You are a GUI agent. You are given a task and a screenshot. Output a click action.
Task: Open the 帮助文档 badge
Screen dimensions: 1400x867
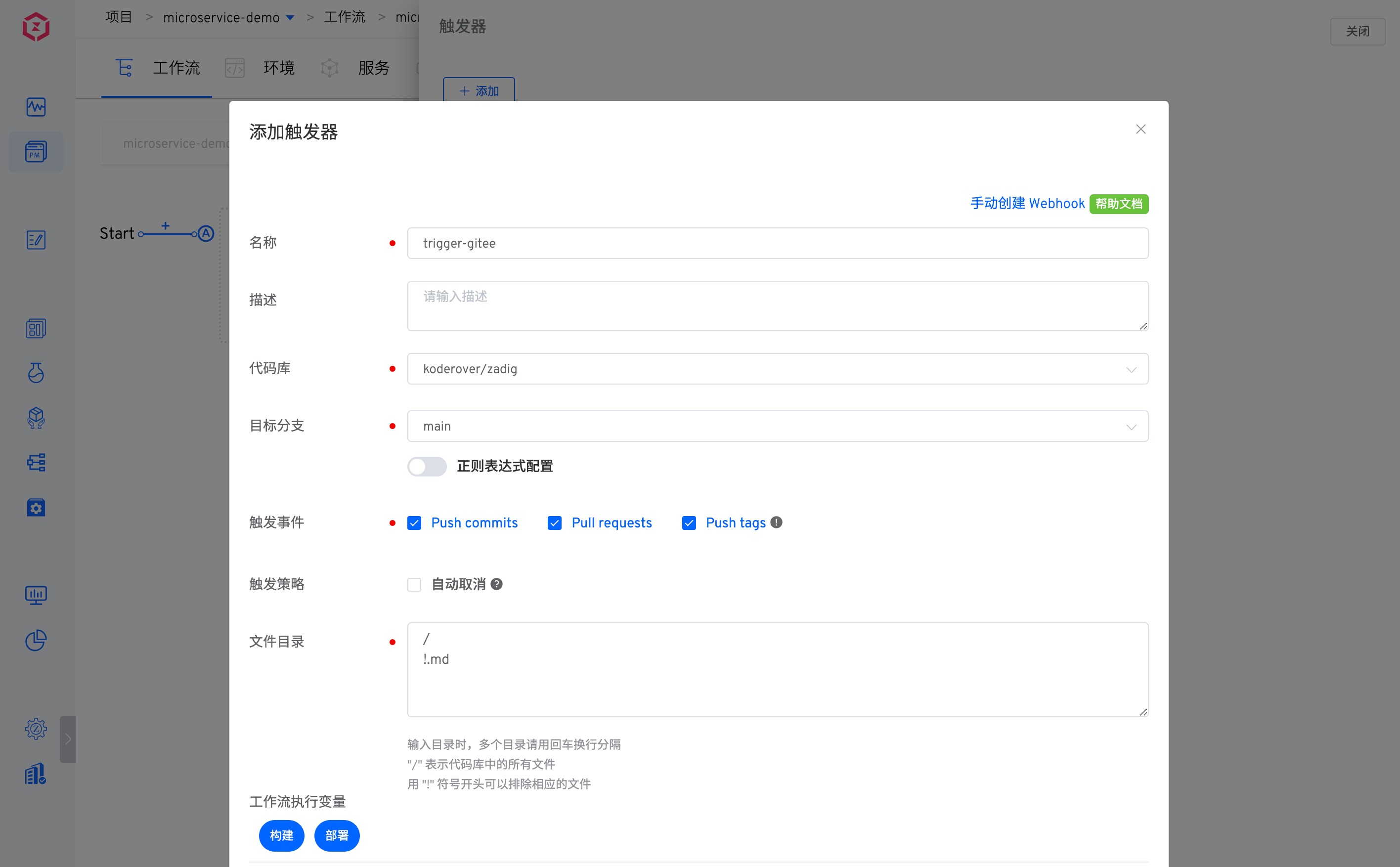[x=1119, y=204]
